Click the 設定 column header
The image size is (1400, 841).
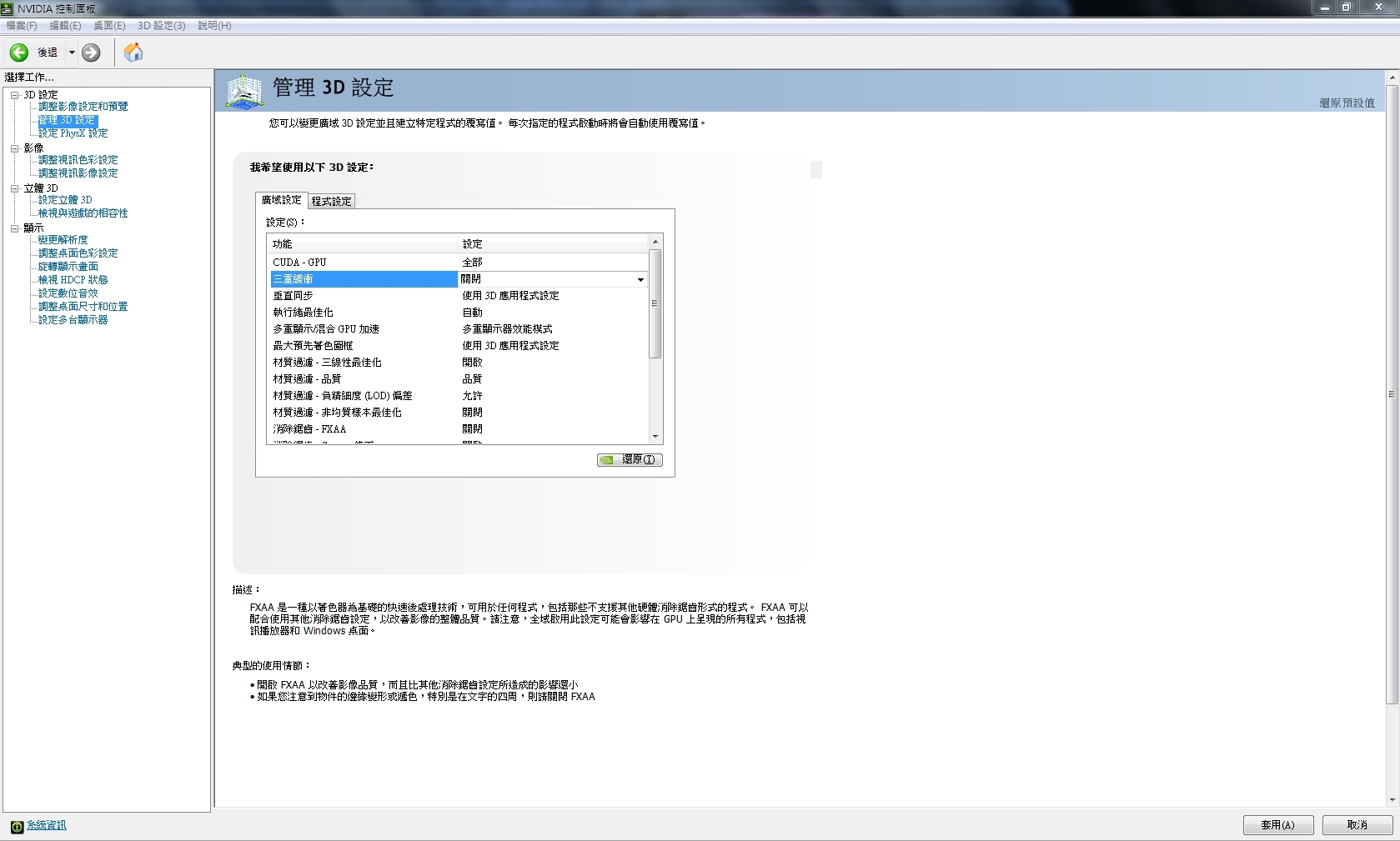pyautogui.click(x=554, y=244)
